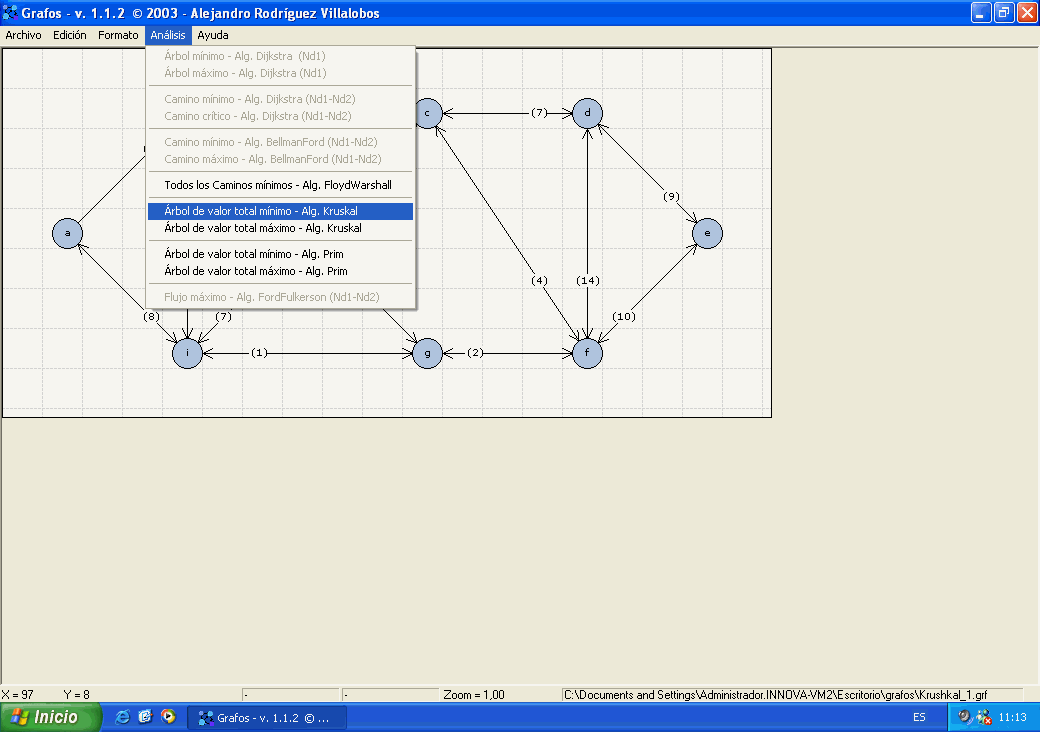1040x732 pixels.
Task: Open the Ayuda menu
Action: 212,35
